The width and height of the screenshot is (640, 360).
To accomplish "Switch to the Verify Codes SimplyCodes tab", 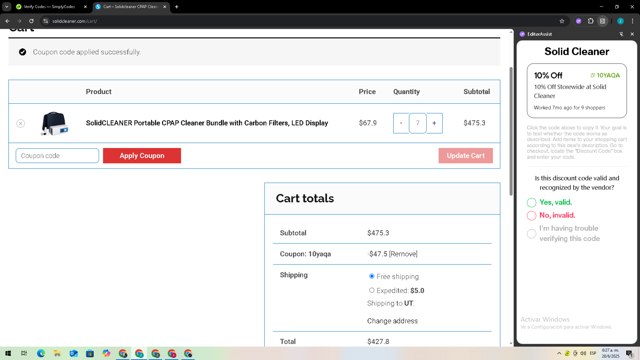I will tap(49, 7).
